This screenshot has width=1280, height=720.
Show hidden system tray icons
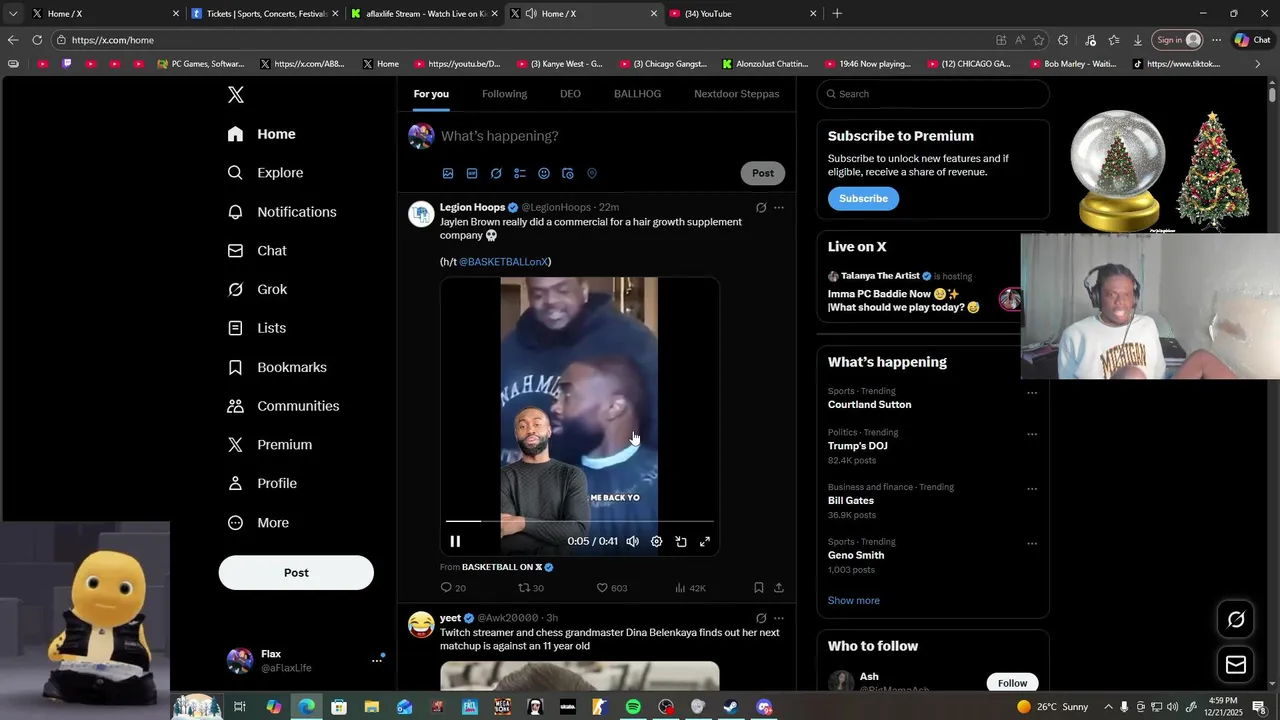coord(1108,707)
